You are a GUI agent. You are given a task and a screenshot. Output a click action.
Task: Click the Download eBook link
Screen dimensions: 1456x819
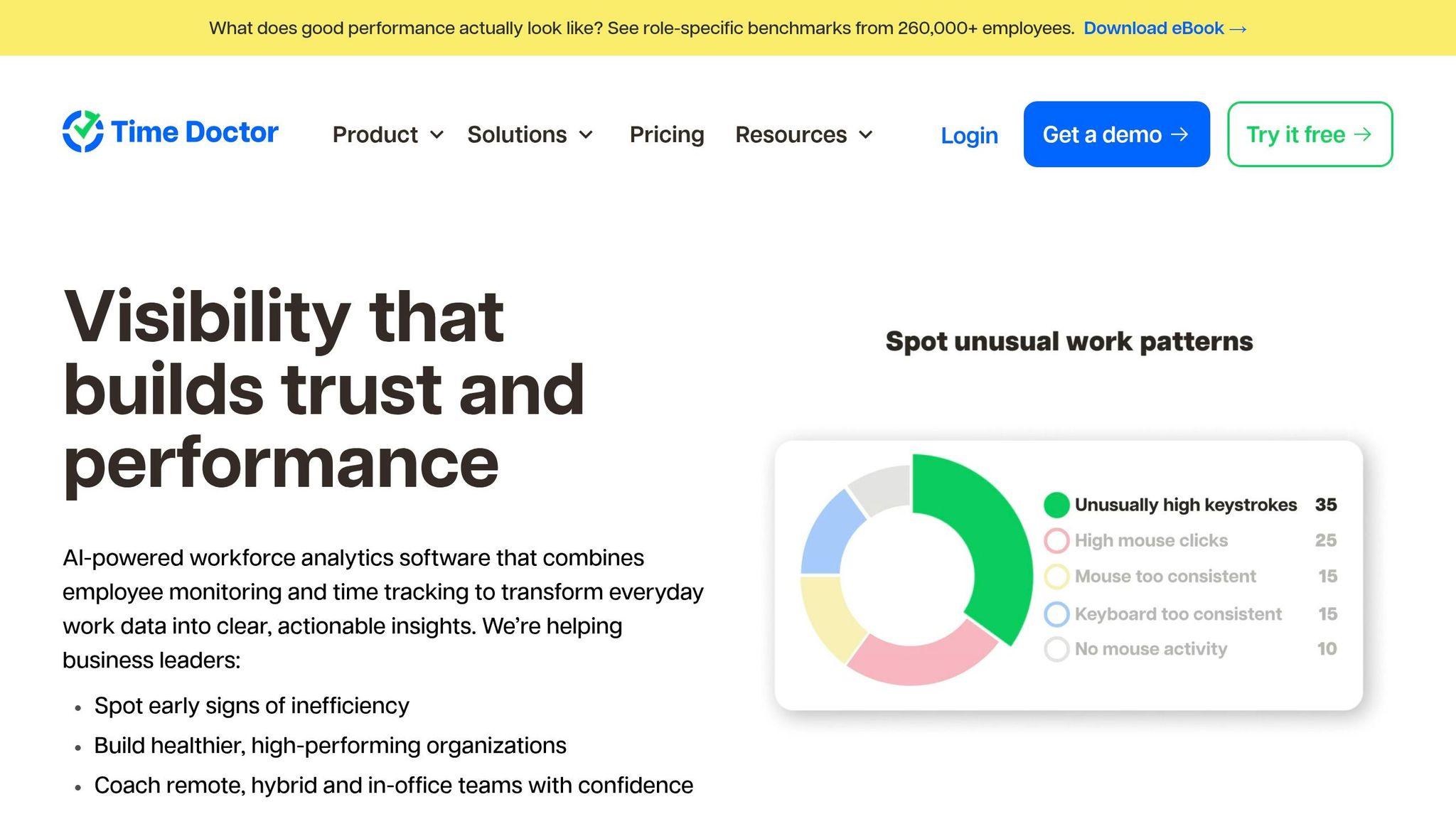(x=1154, y=28)
